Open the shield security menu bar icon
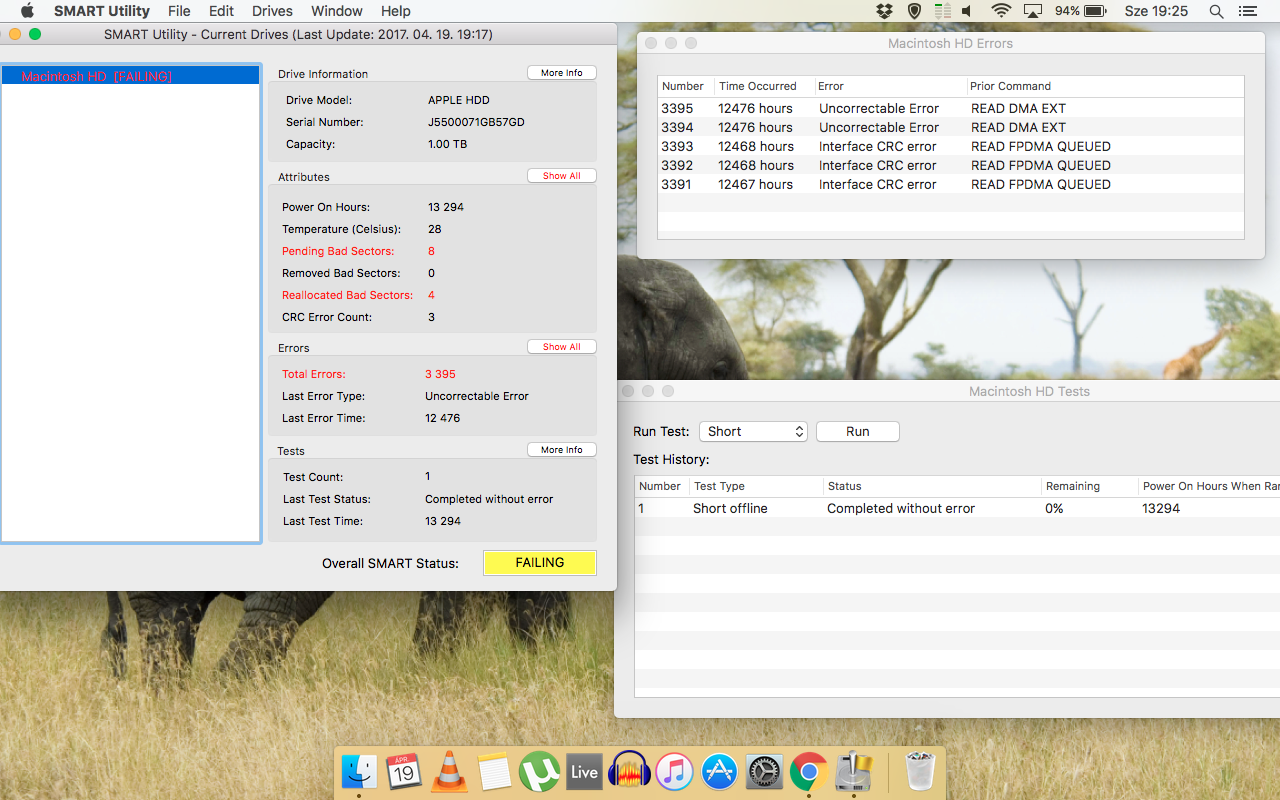The height and width of the screenshot is (800, 1280). tap(913, 11)
